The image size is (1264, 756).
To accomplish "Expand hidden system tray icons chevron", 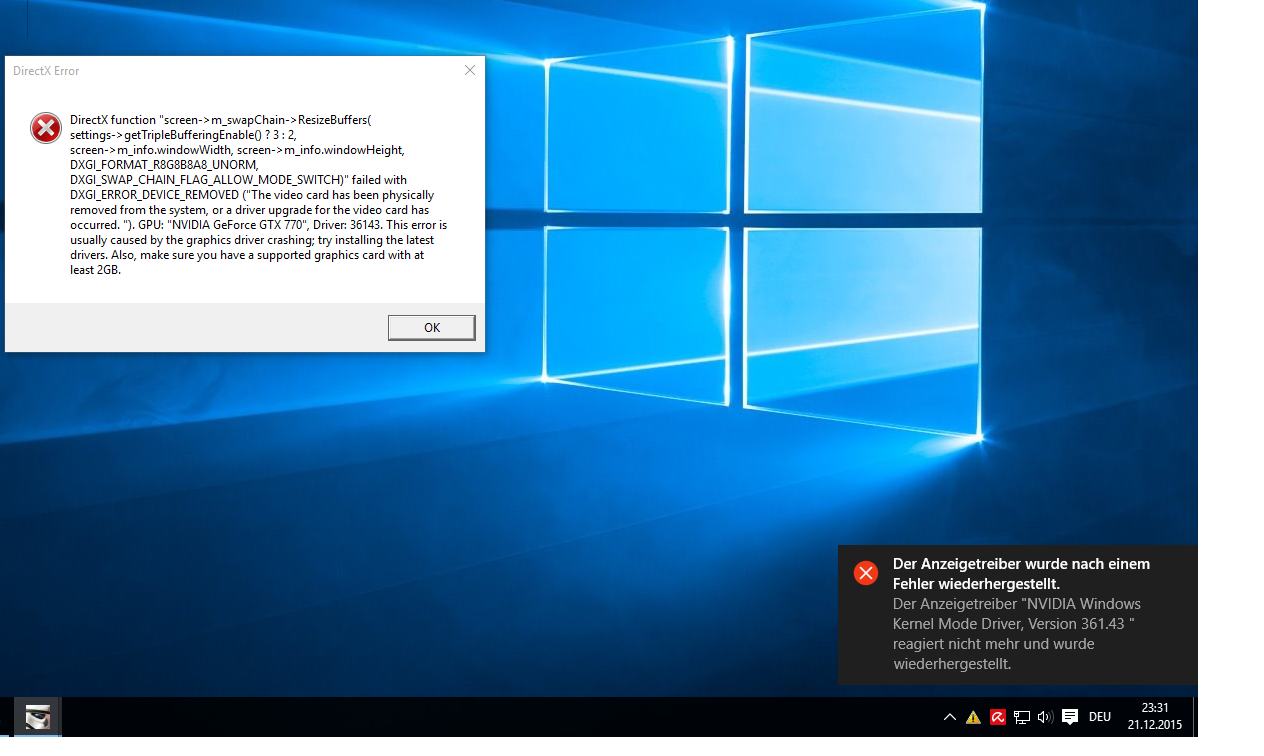I will pos(949,717).
